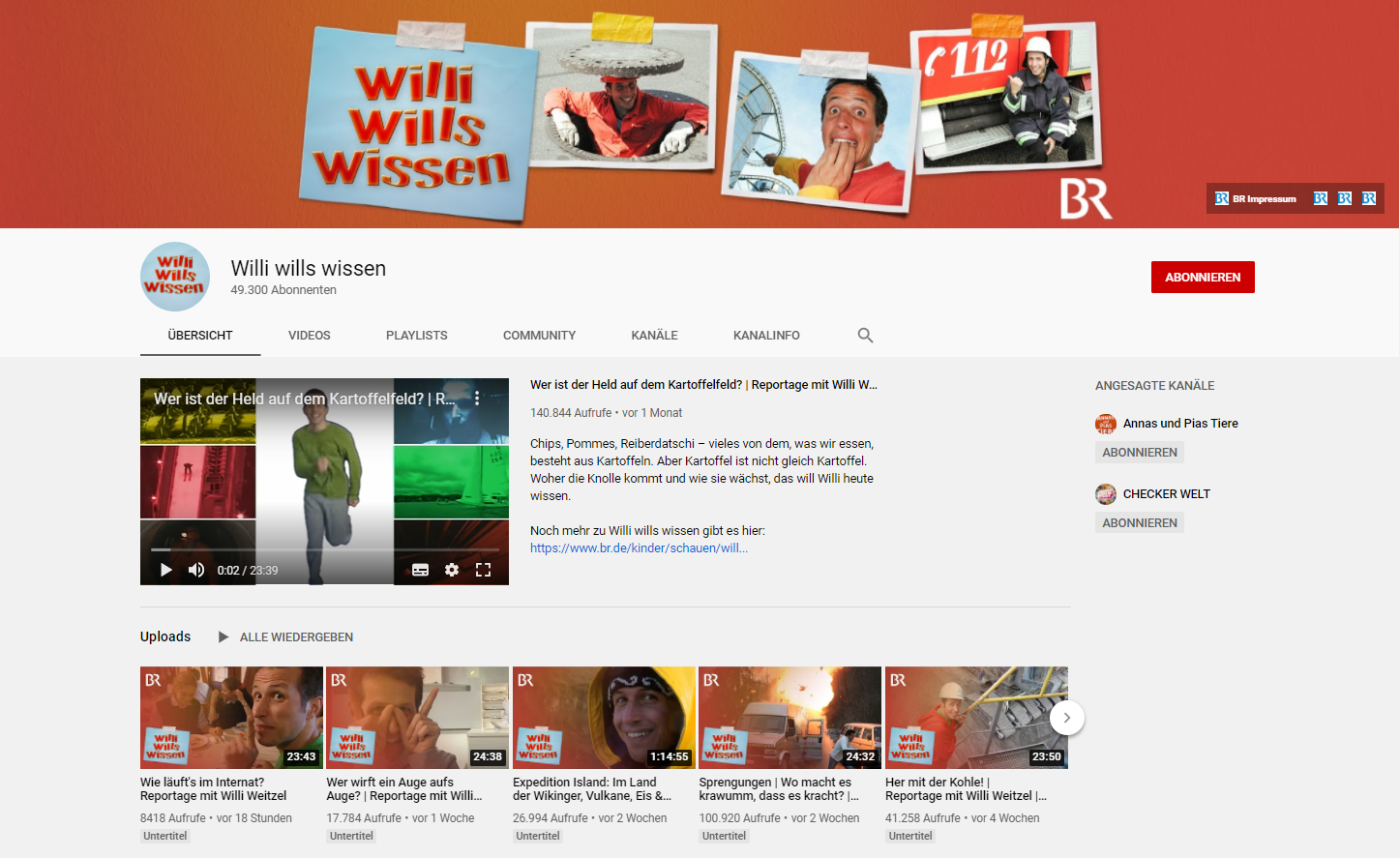Screen dimensions: 1400x858
Task: Switch to the ÜBERSICHT tab
Action: click(x=200, y=336)
